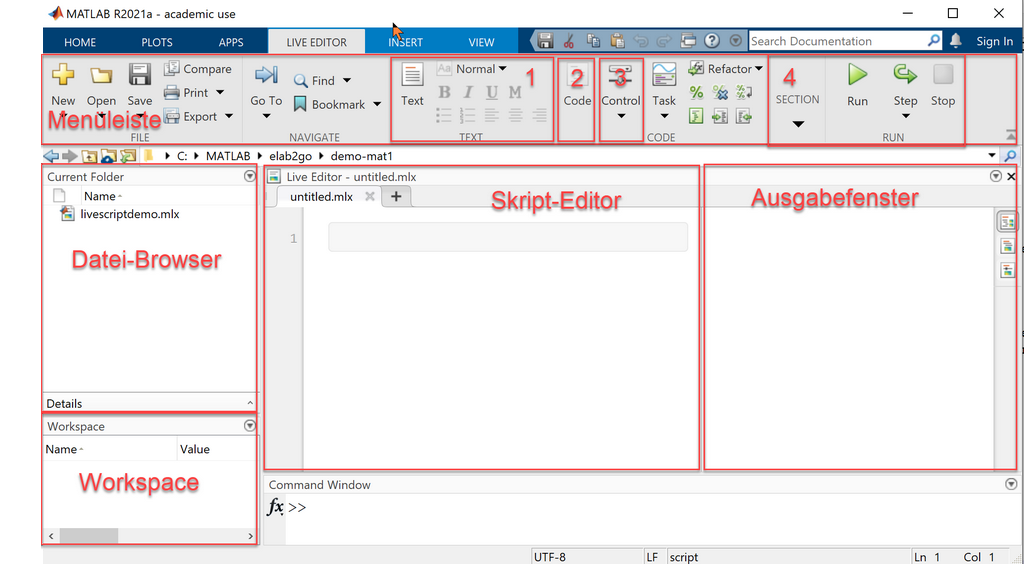Expand the Details panel
The image size is (1024, 564).
250,403
